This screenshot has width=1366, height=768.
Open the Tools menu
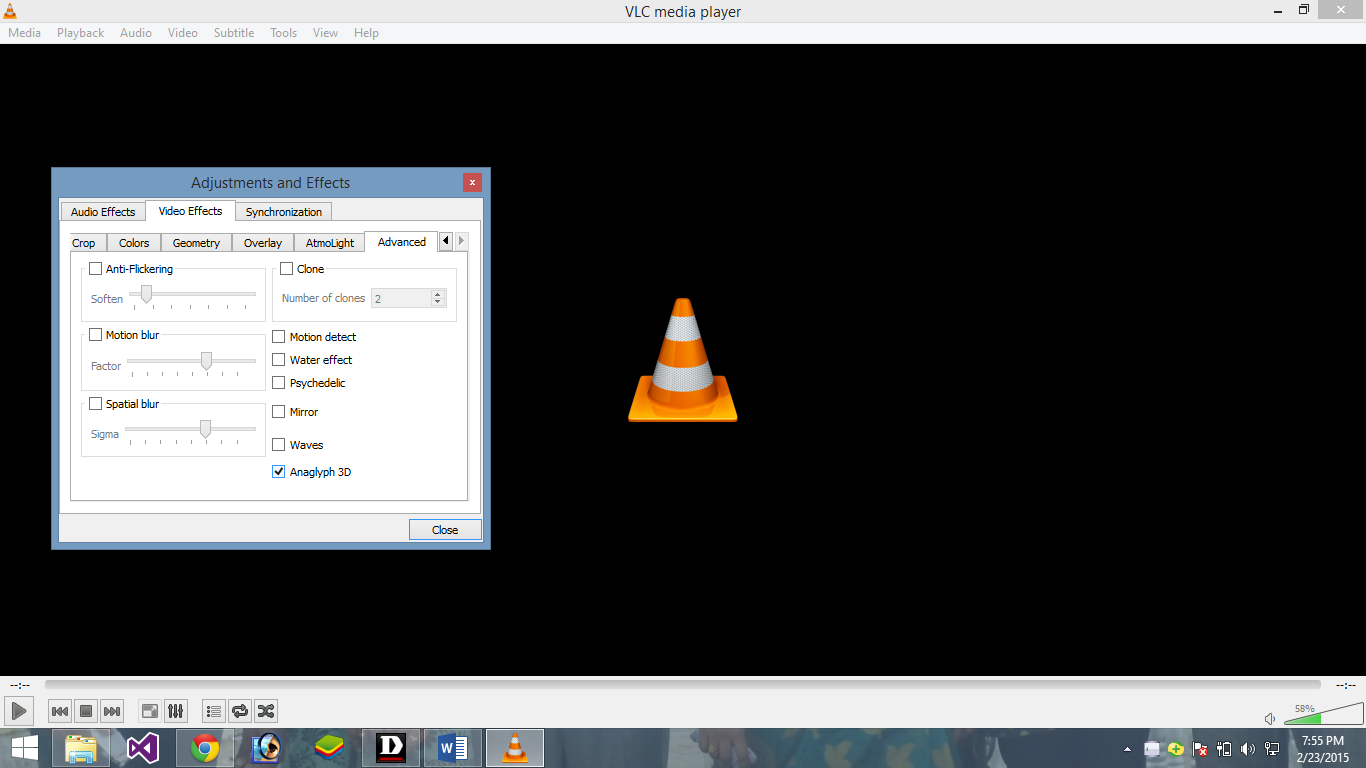[x=284, y=33]
